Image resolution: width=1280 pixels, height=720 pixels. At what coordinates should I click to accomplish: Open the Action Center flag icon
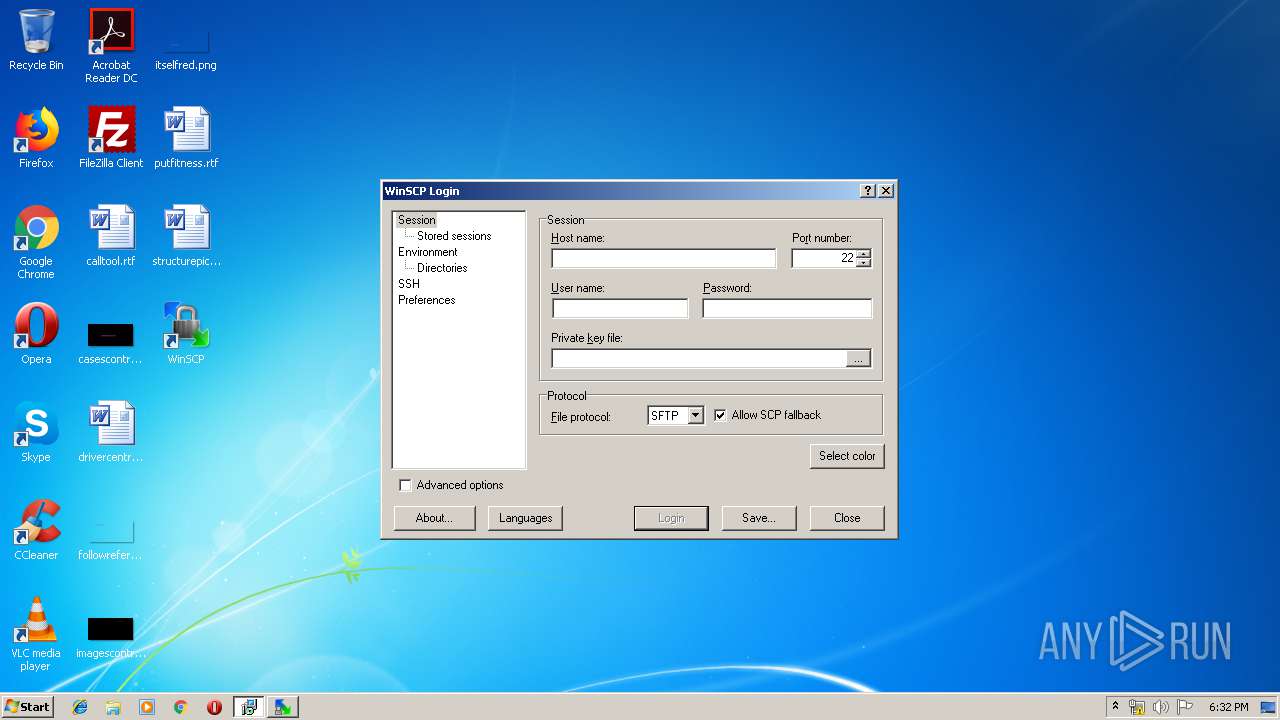click(x=1185, y=707)
